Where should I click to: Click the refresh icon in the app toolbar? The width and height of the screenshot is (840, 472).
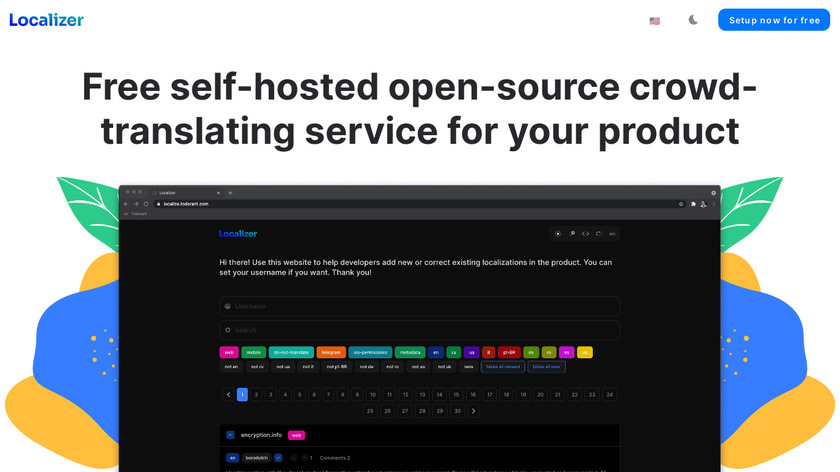(599, 234)
